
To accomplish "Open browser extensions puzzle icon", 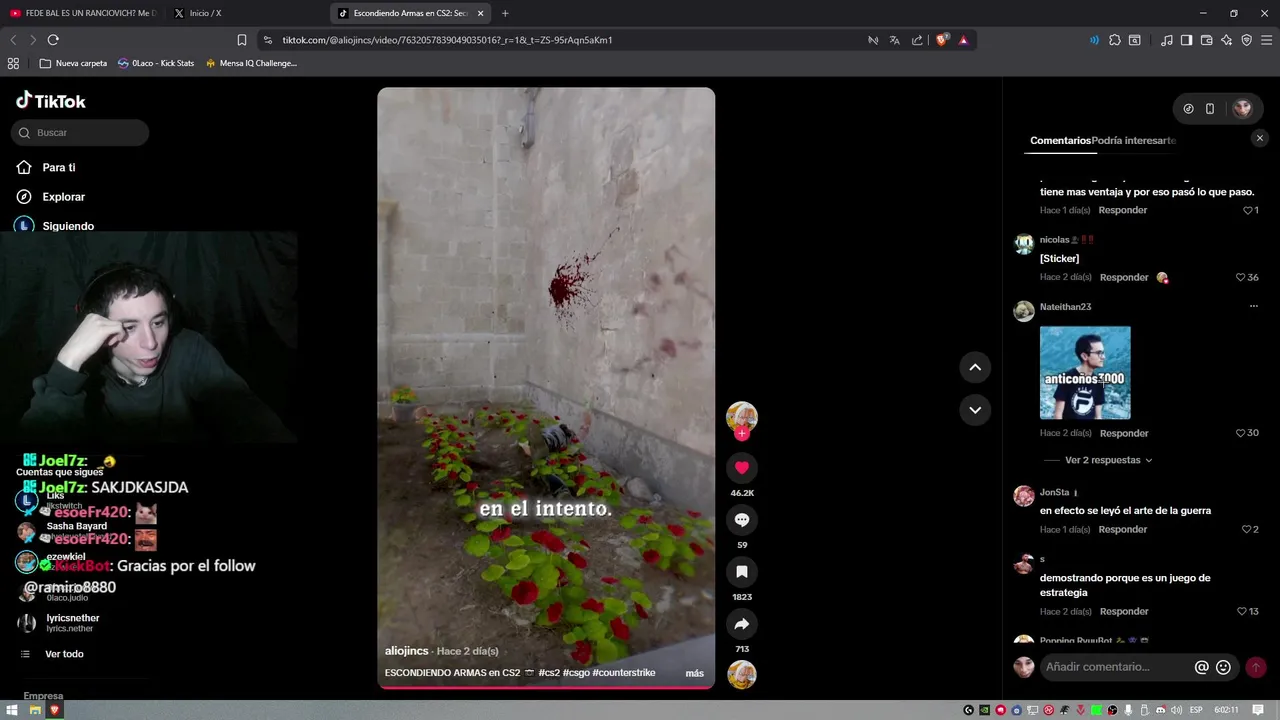I will click(x=1115, y=40).
